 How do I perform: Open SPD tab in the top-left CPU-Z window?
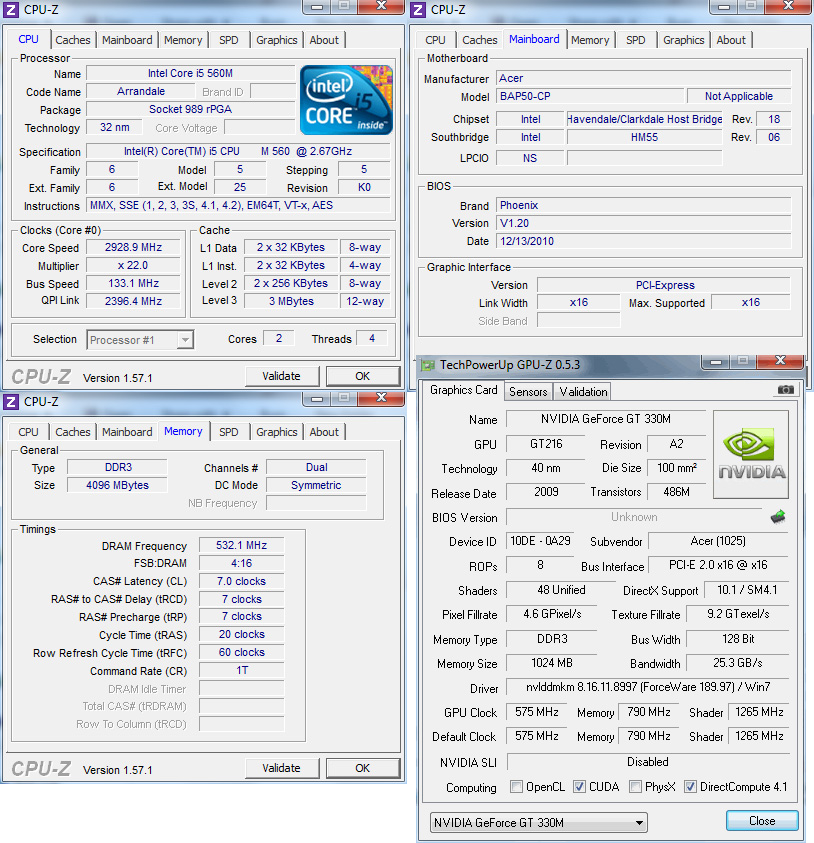click(x=229, y=40)
